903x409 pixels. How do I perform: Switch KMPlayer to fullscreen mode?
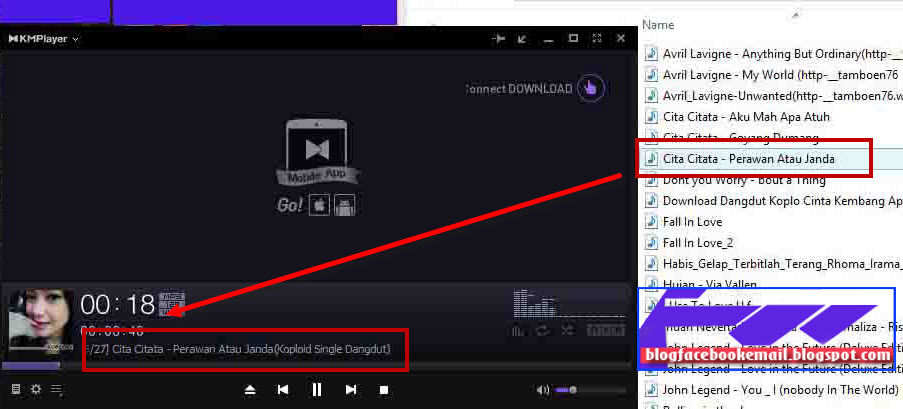tap(597, 39)
